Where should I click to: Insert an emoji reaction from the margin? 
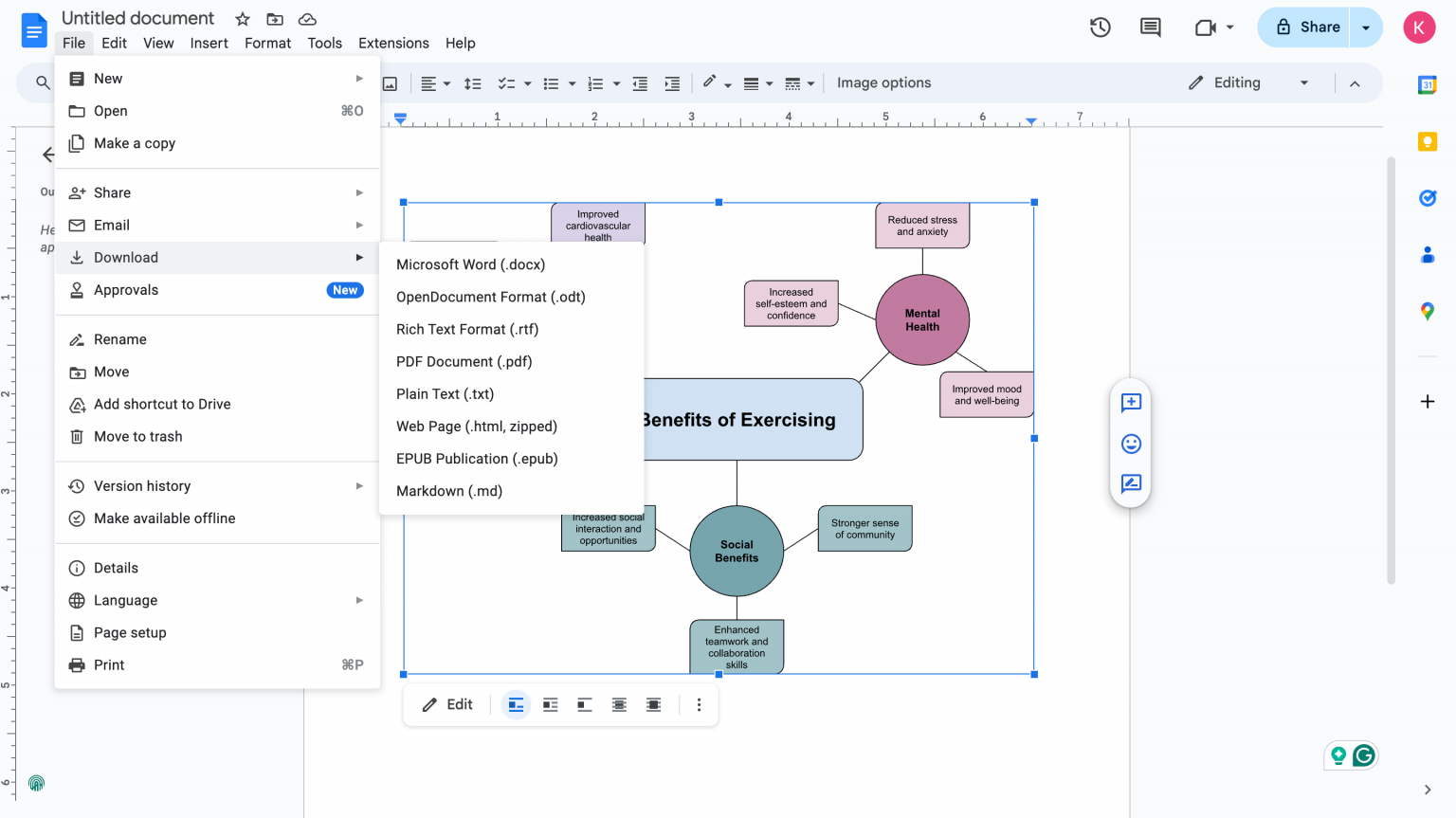pyautogui.click(x=1130, y=444)
